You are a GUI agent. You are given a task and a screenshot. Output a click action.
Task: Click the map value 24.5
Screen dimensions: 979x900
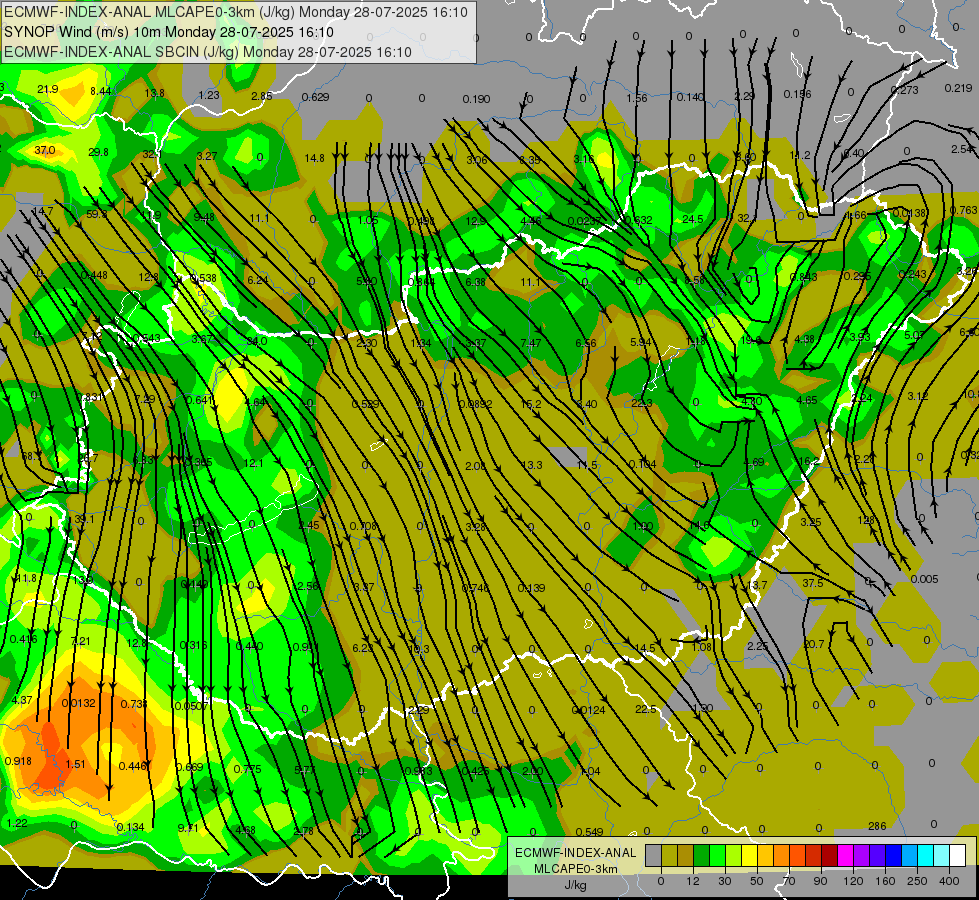693,219
